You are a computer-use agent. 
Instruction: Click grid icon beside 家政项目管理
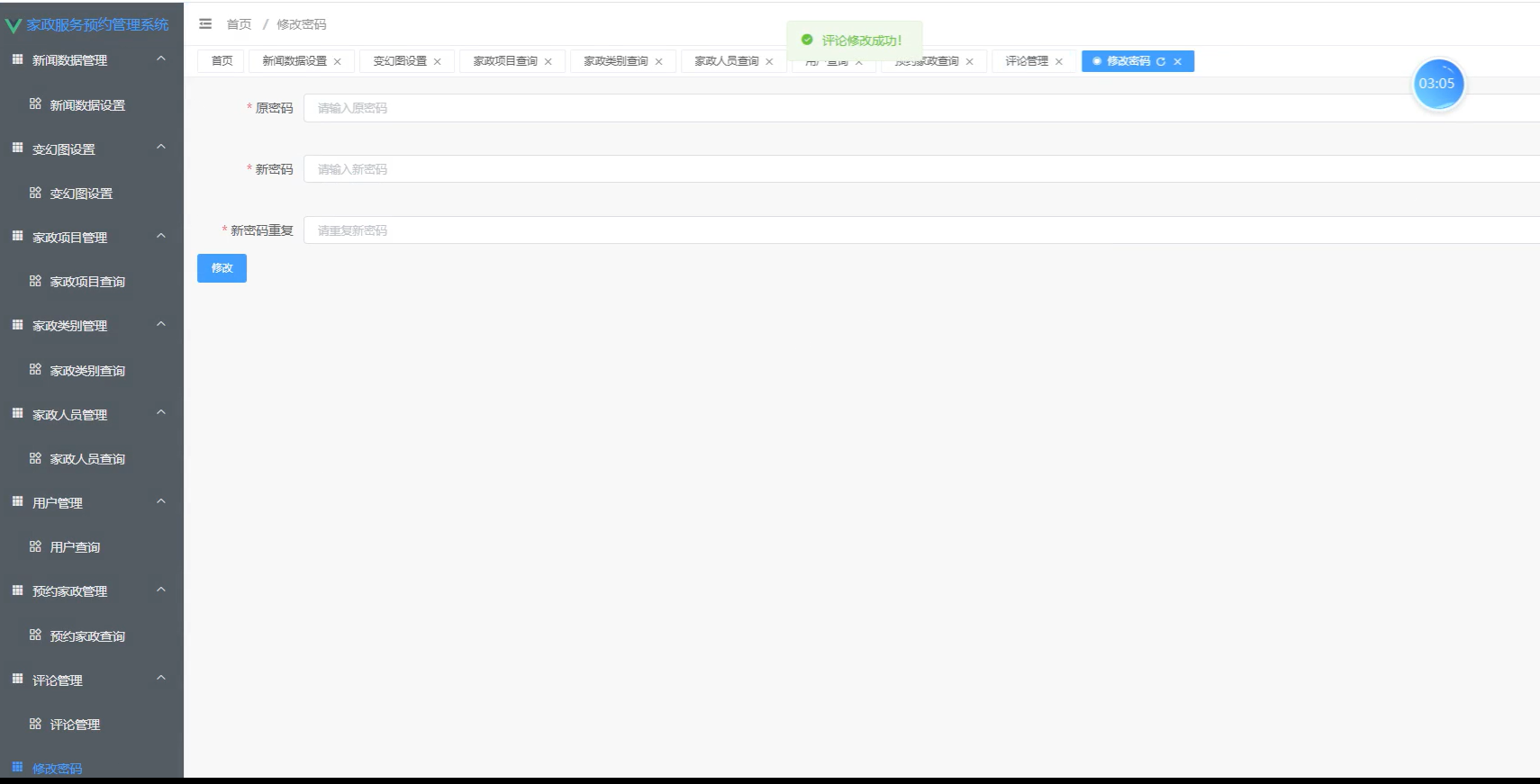(x=17, y=236)
